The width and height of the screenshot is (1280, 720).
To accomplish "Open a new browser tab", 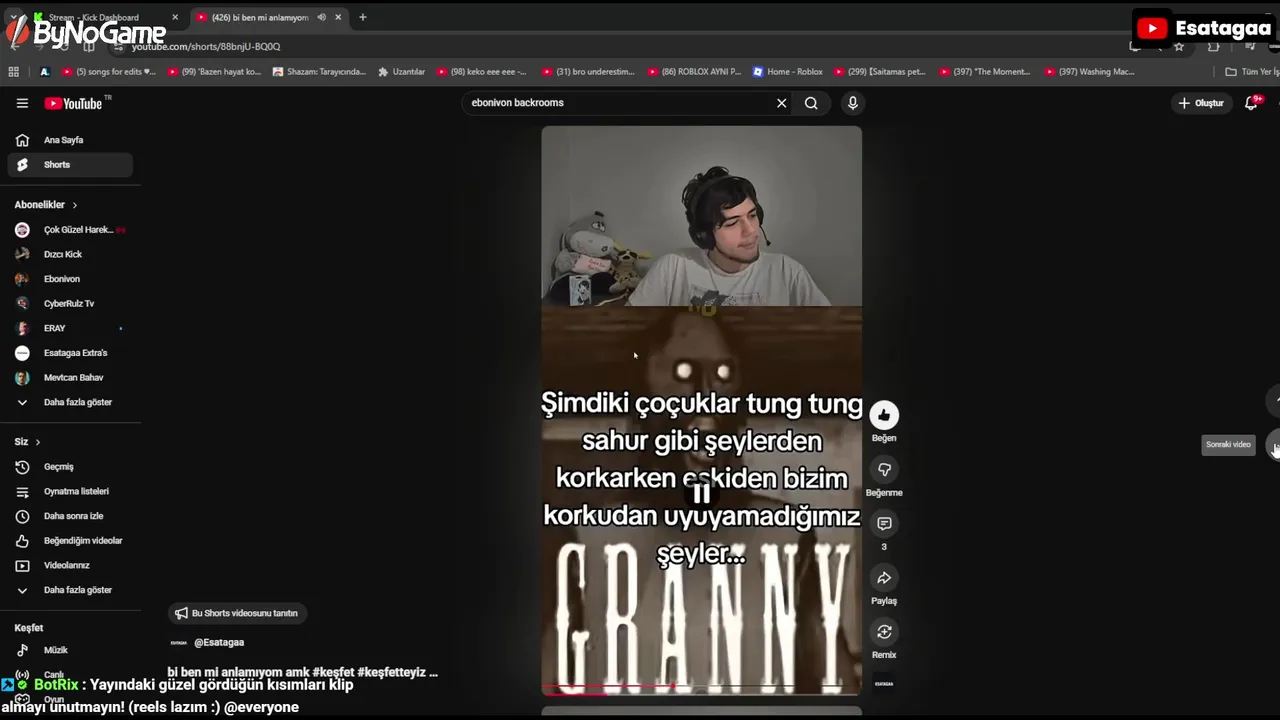I will tap(362, 17).
